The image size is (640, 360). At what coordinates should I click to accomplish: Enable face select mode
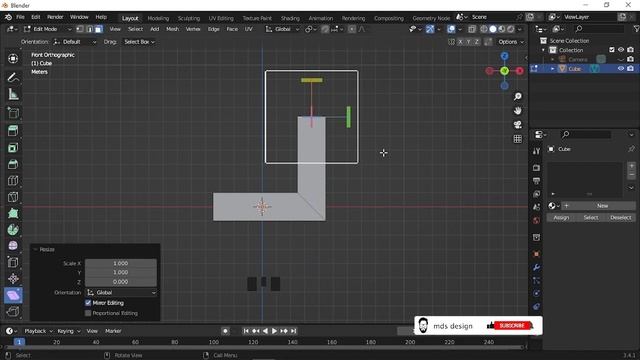(99, 29)
